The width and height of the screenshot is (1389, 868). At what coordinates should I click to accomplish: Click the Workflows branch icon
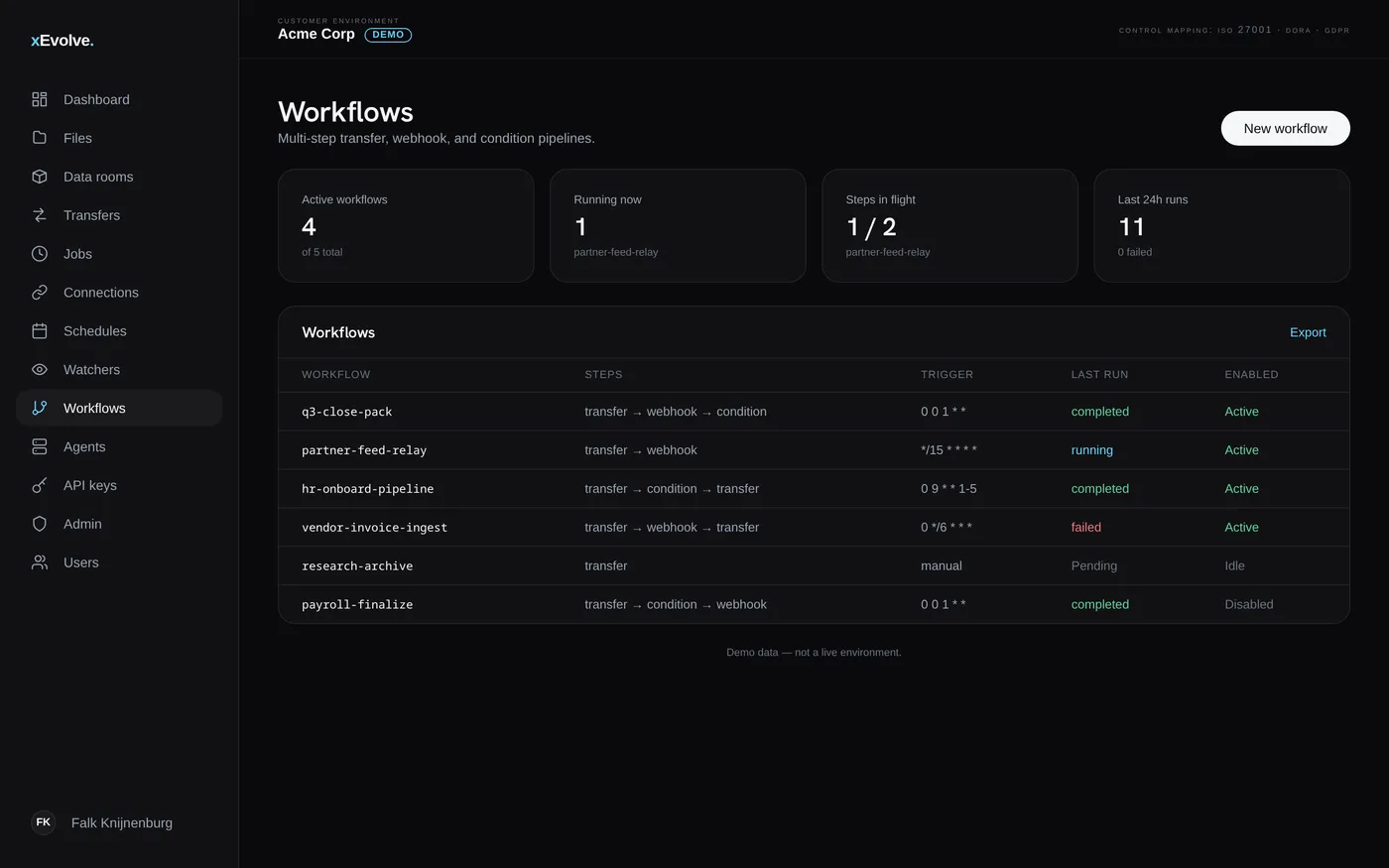point(40,408)
